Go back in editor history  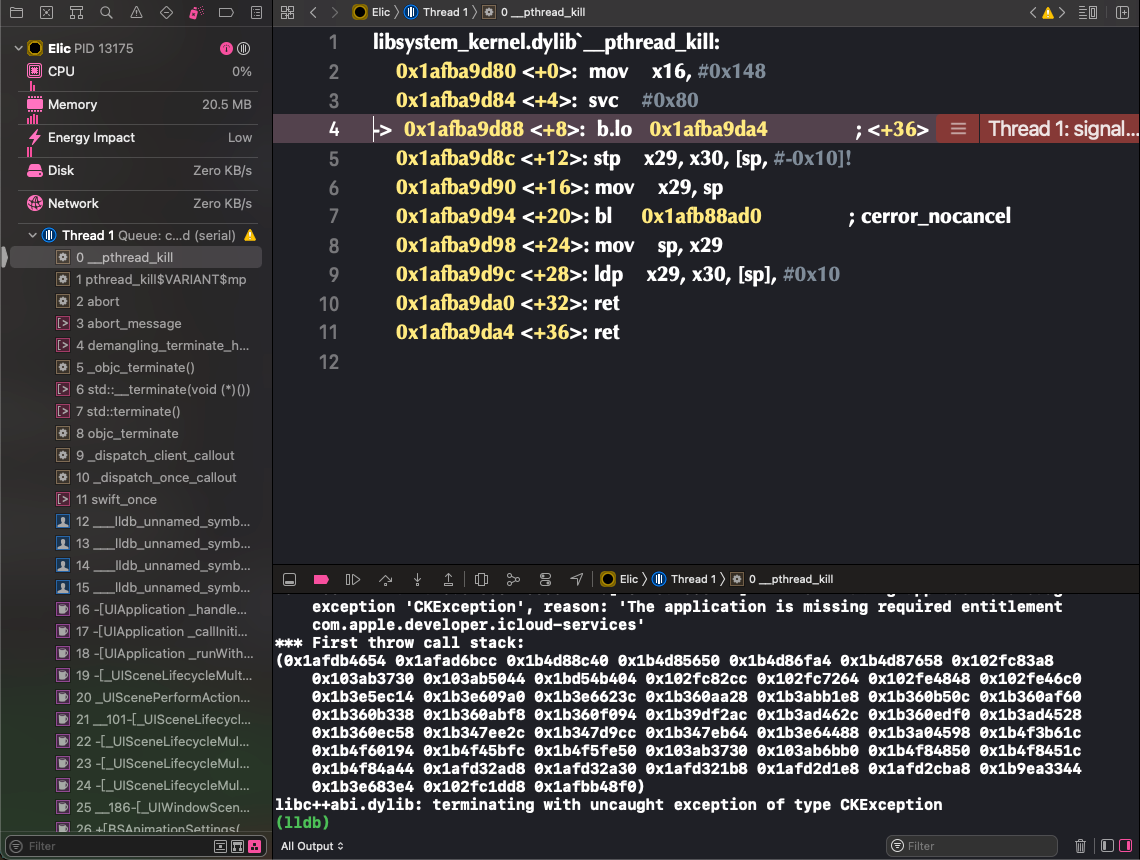click(313, 12)
